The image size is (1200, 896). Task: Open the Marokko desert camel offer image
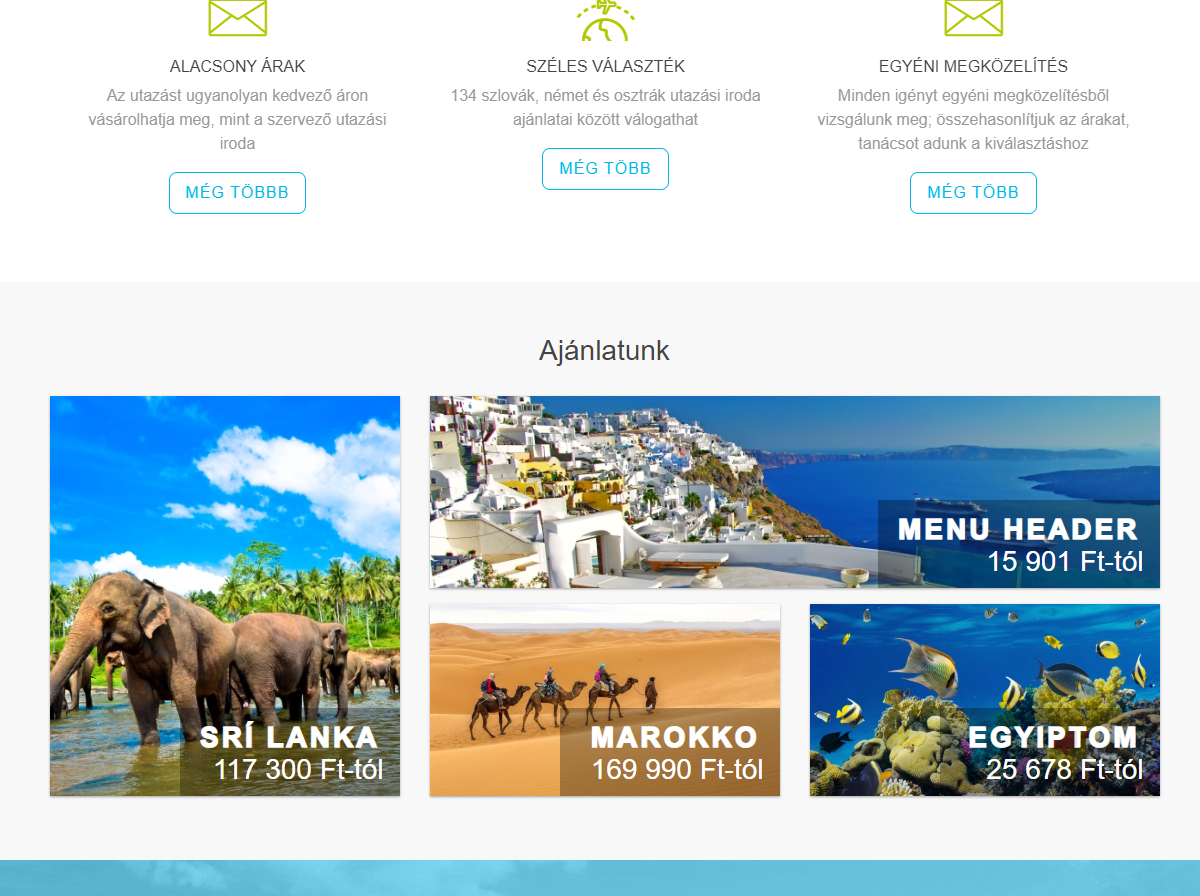605,700
